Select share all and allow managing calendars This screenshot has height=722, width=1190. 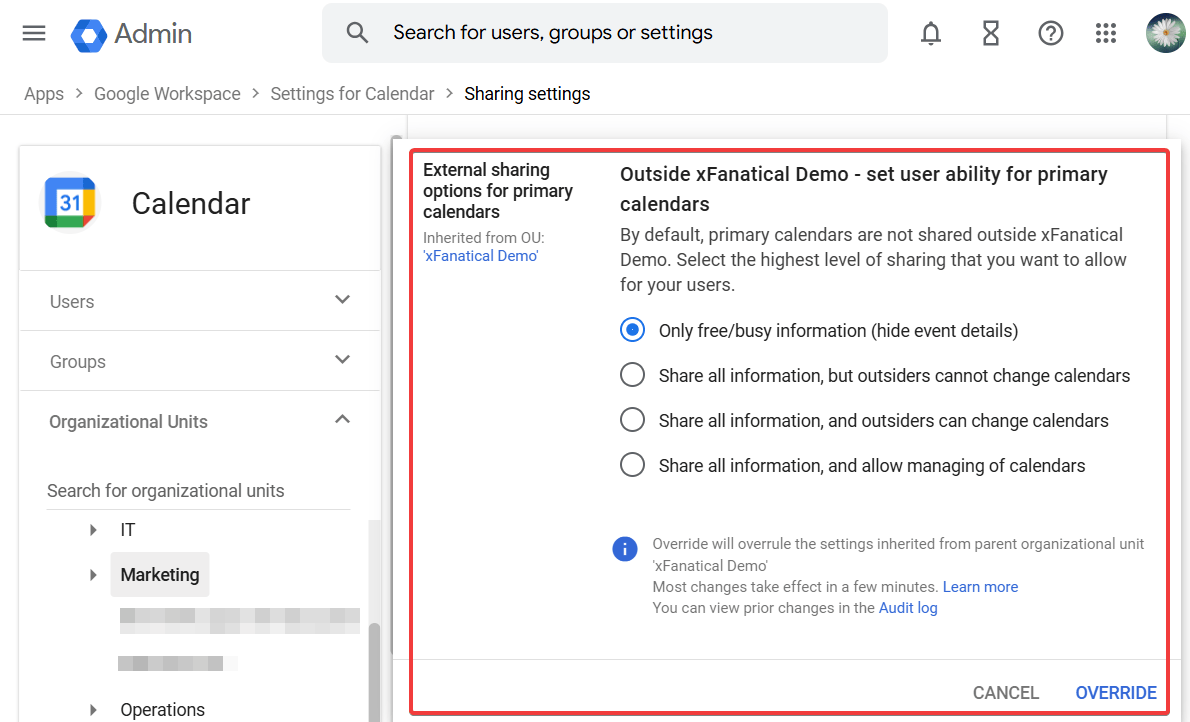point(632,465)
